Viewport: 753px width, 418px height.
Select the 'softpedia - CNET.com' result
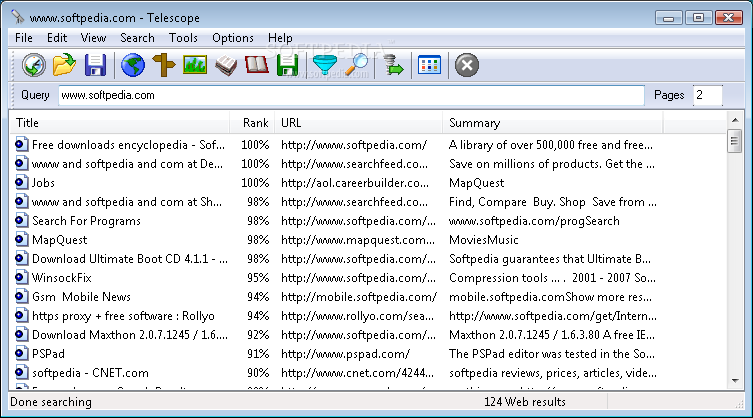(90, 372)
